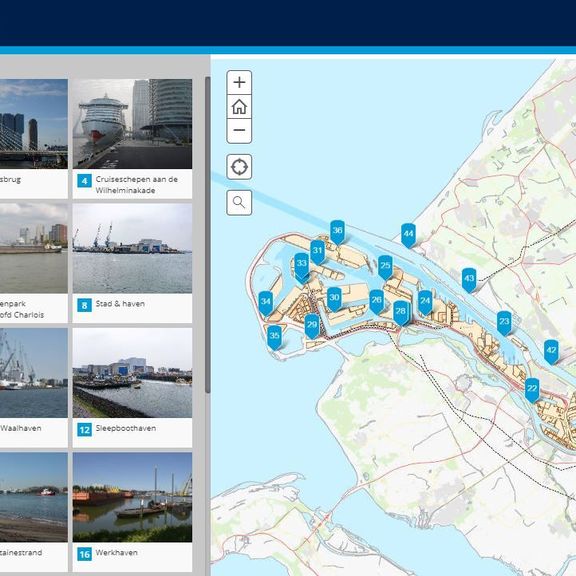This screenshot has height=576, width=576.
Task: Select map marker 30
Action: coord(334,299)
